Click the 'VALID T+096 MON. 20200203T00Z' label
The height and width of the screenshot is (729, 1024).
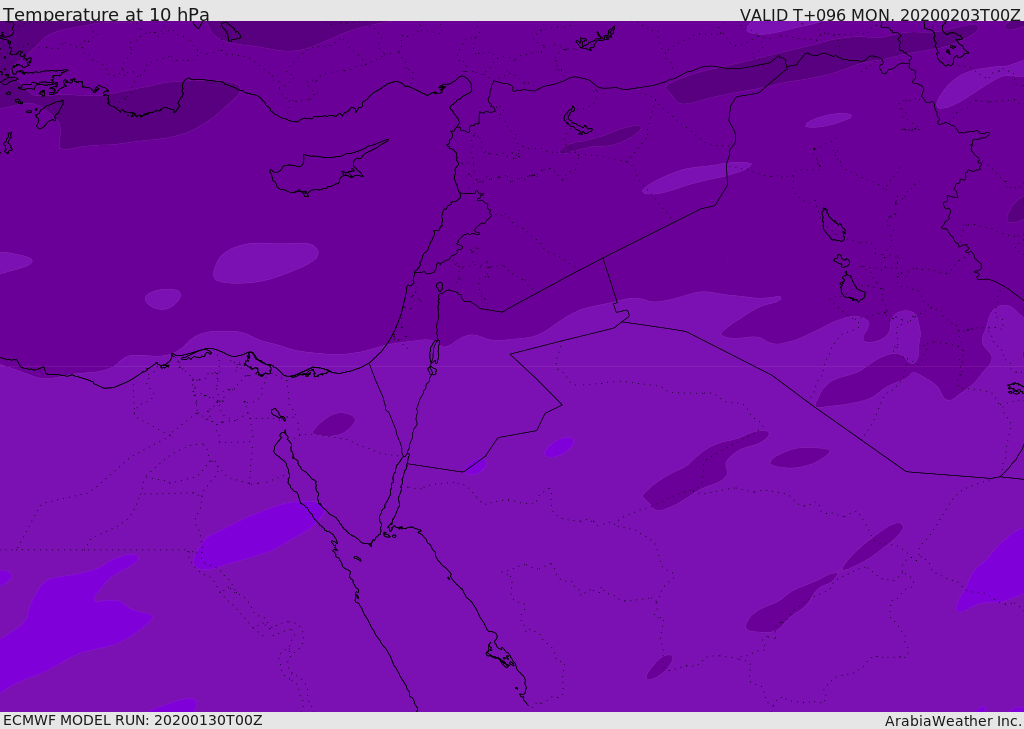(x=880, y=14)
